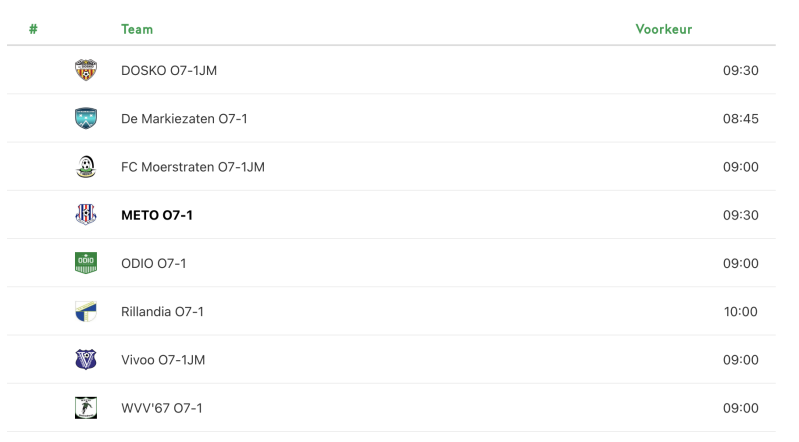Click the Rillandia shield logo

[86, 311]
